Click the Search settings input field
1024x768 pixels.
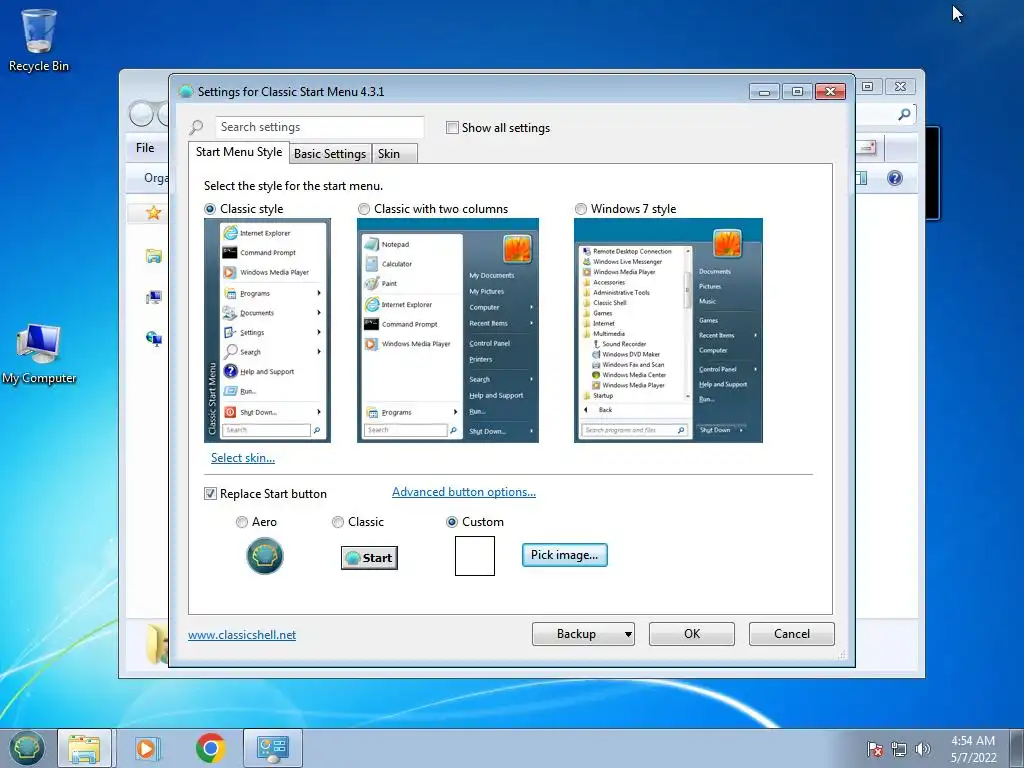(319, 127)
